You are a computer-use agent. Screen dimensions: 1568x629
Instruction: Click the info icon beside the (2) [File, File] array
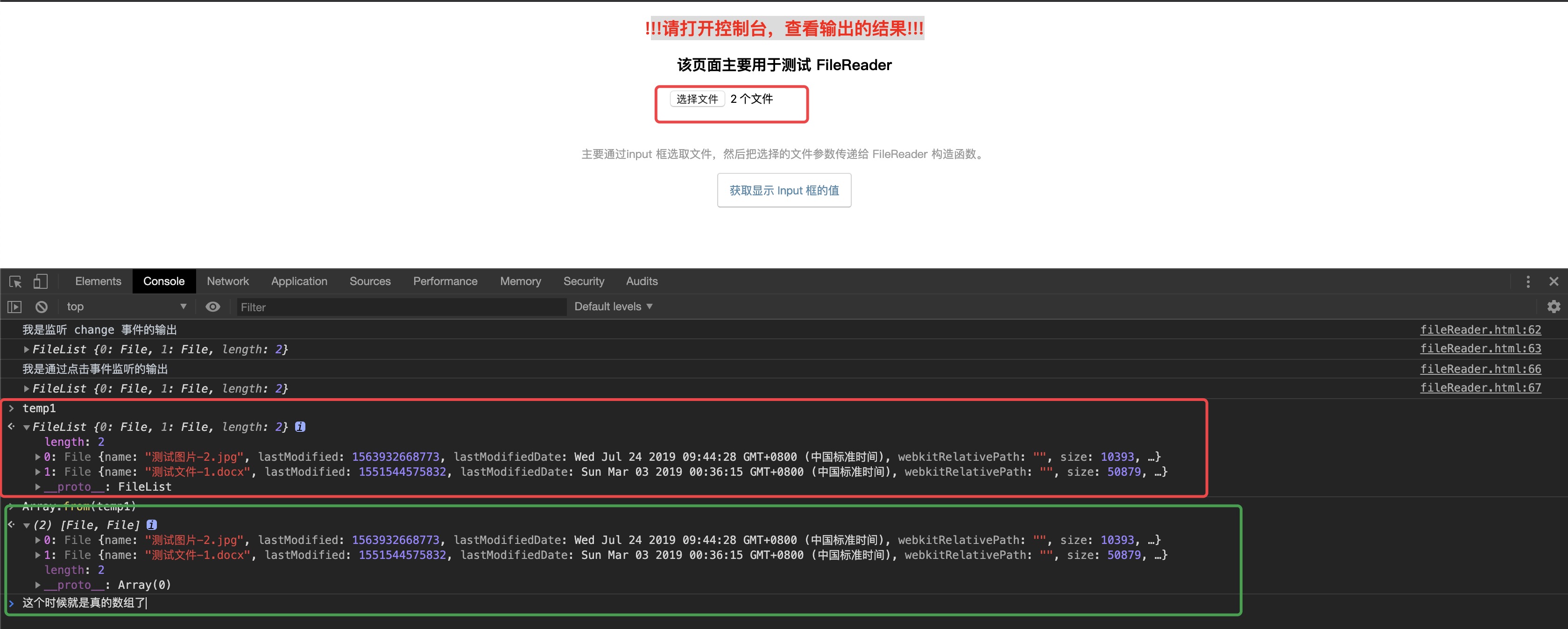pos(152,524)
